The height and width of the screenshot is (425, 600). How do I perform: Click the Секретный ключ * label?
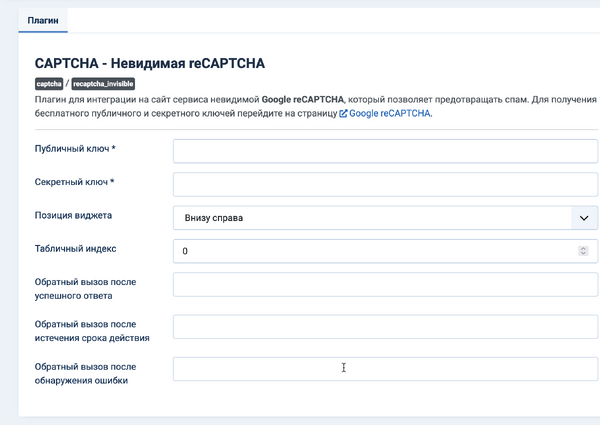tap(75, 182)
